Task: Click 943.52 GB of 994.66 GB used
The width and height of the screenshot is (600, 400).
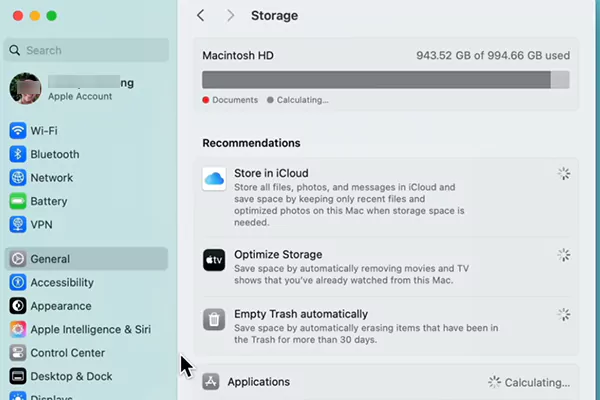Action: (x=493, y=56)
